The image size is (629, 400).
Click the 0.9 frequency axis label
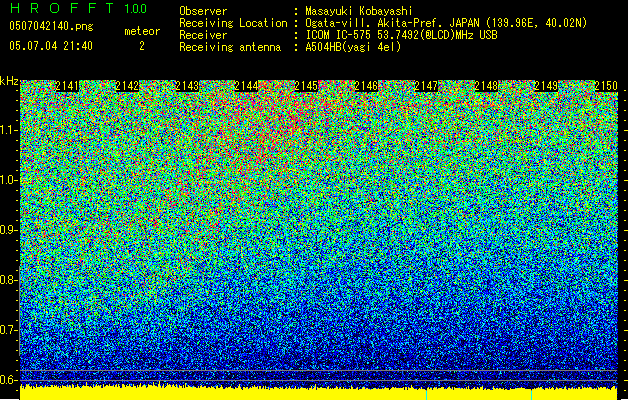pyautogui.click(x=8, y=230)
